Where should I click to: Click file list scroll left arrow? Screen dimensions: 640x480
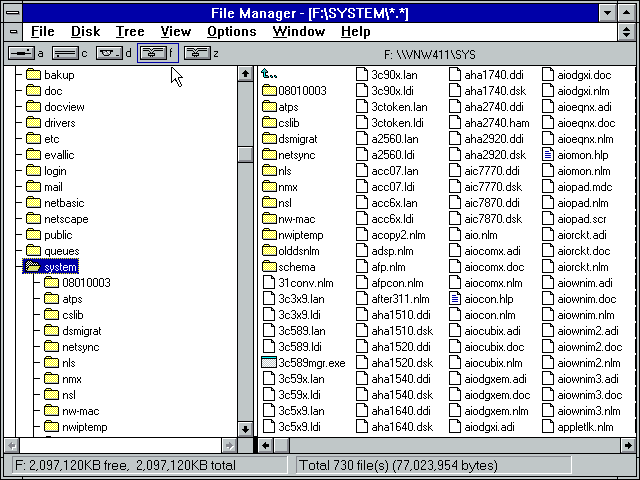(266, 445)
